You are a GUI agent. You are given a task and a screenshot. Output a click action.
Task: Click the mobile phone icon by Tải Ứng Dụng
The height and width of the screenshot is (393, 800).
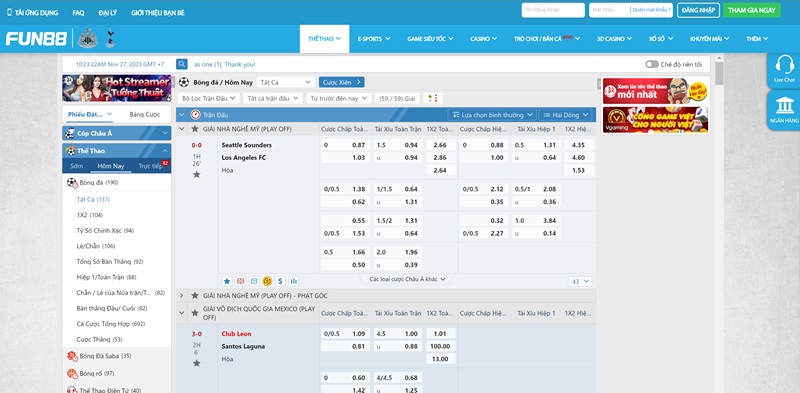tap(9, 12)
